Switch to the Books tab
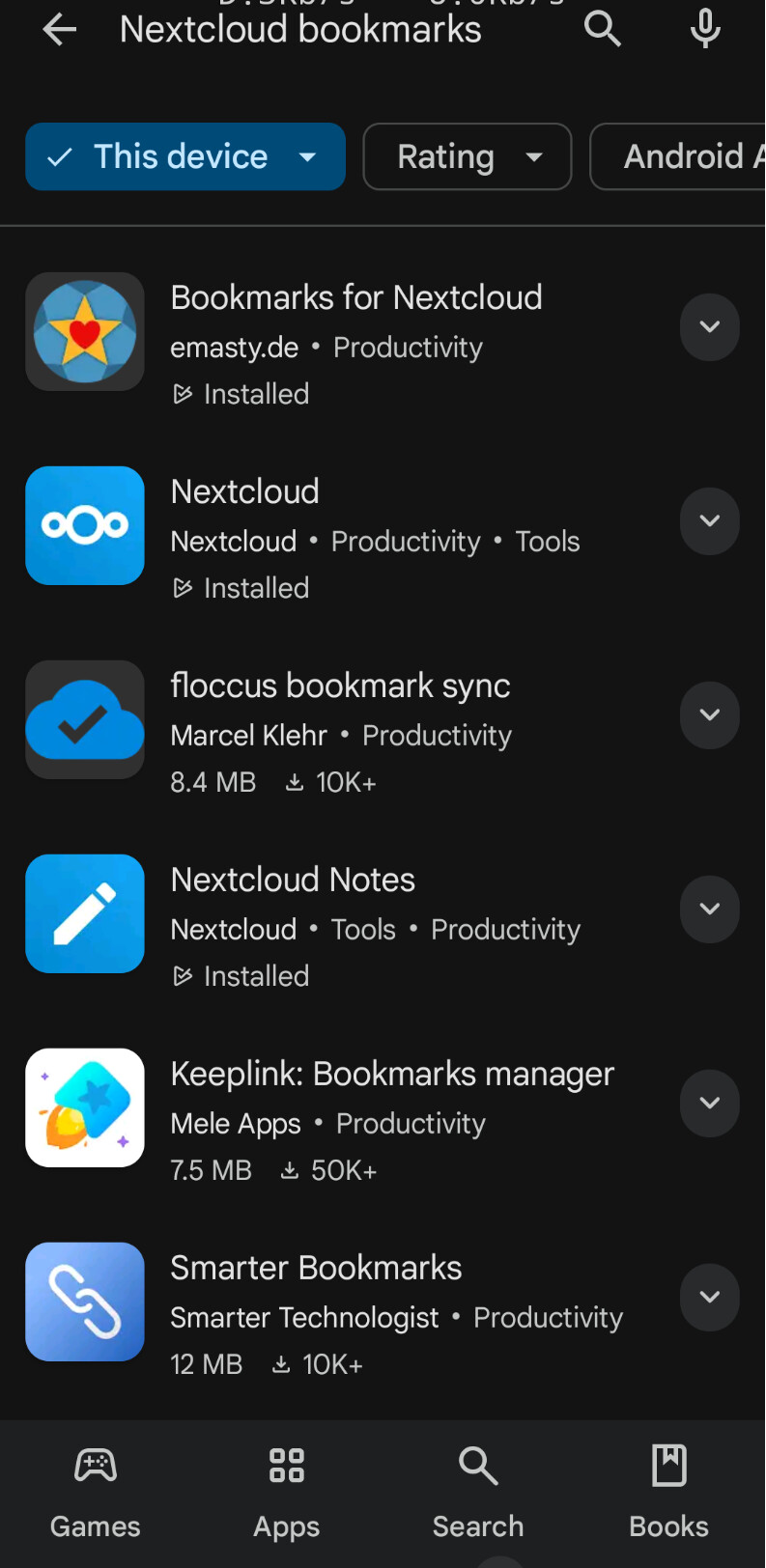Image resolution: width=766 pixels, height=1568 pixels. tap(669, 1492)
